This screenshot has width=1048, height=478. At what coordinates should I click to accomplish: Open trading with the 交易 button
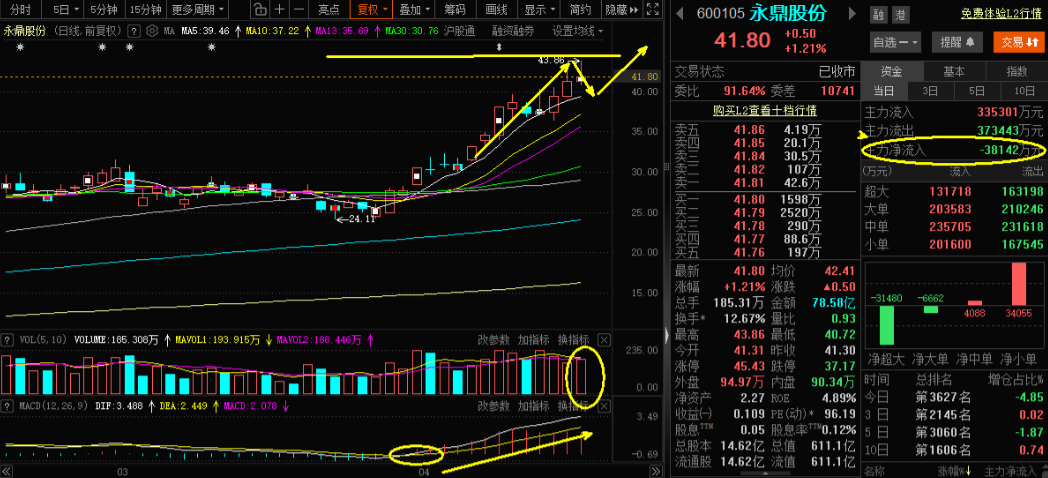click(x=1018, y=42)
